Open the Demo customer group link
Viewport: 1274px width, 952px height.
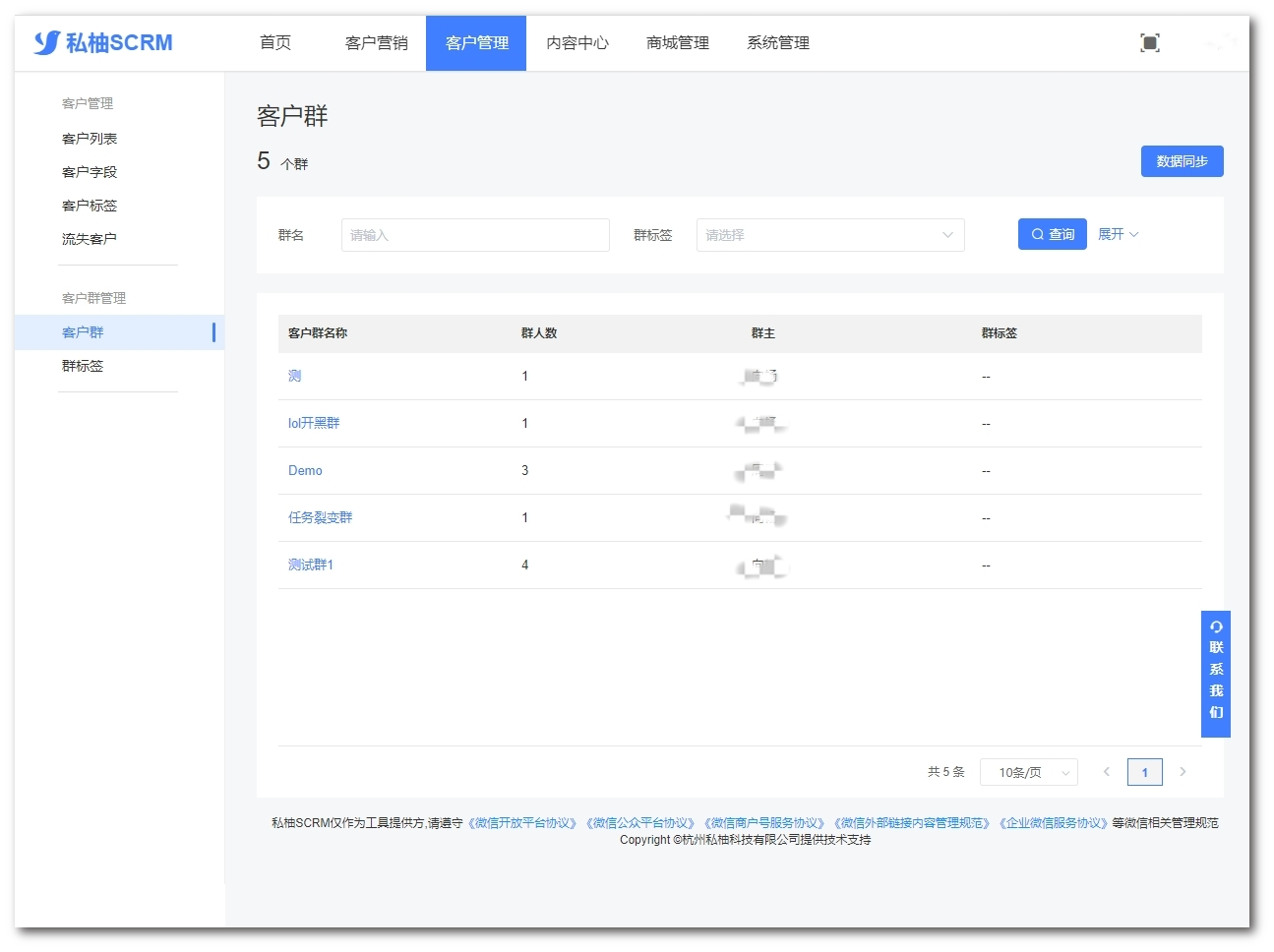tap(305, 471)
